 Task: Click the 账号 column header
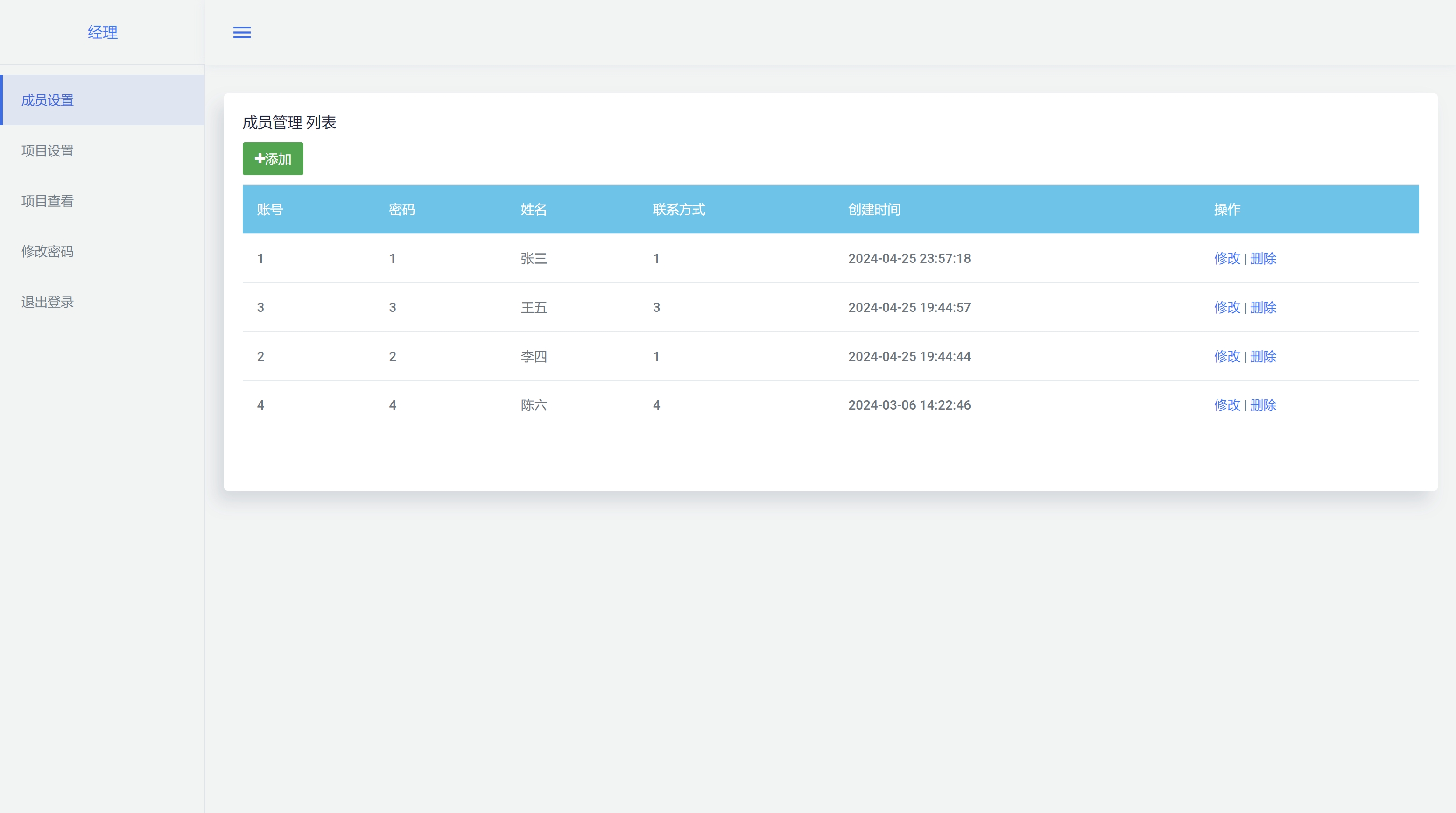(270, 209)
